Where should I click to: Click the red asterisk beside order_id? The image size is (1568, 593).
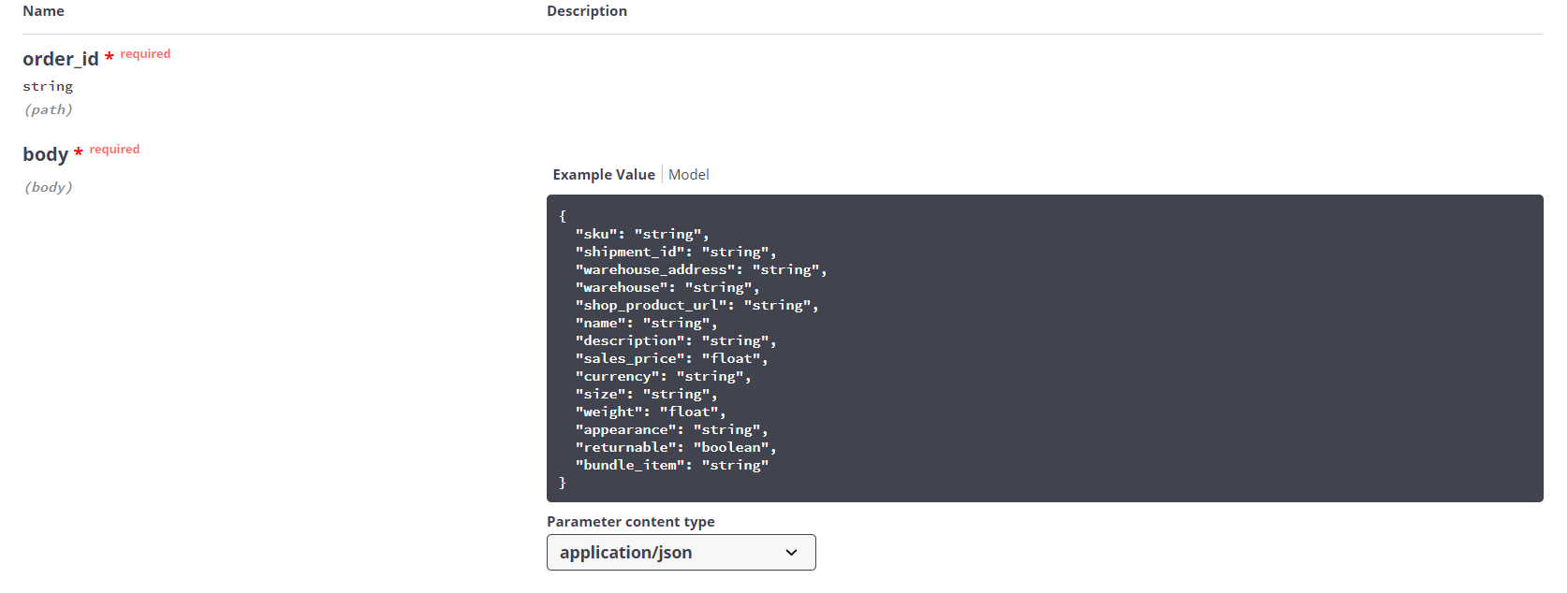click(x=110, y=58)
